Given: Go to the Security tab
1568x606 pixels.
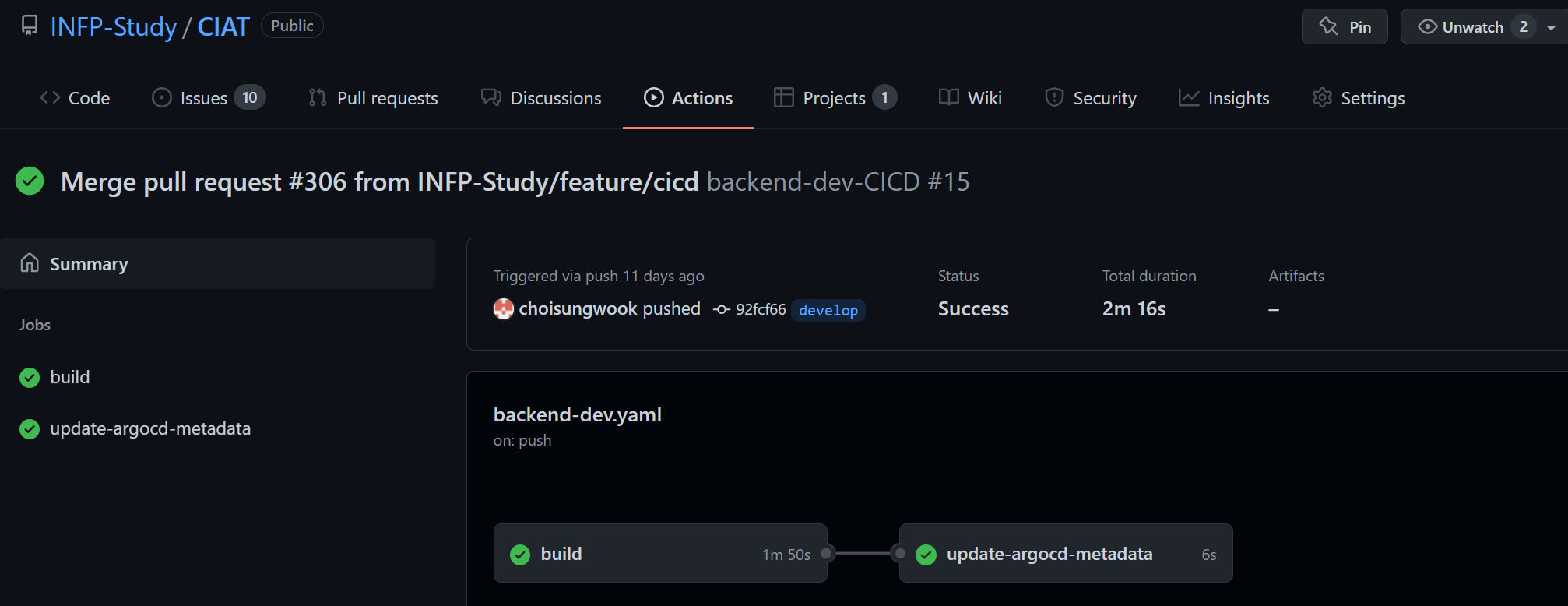Looking at the screenshot, I should point(1091,98).
